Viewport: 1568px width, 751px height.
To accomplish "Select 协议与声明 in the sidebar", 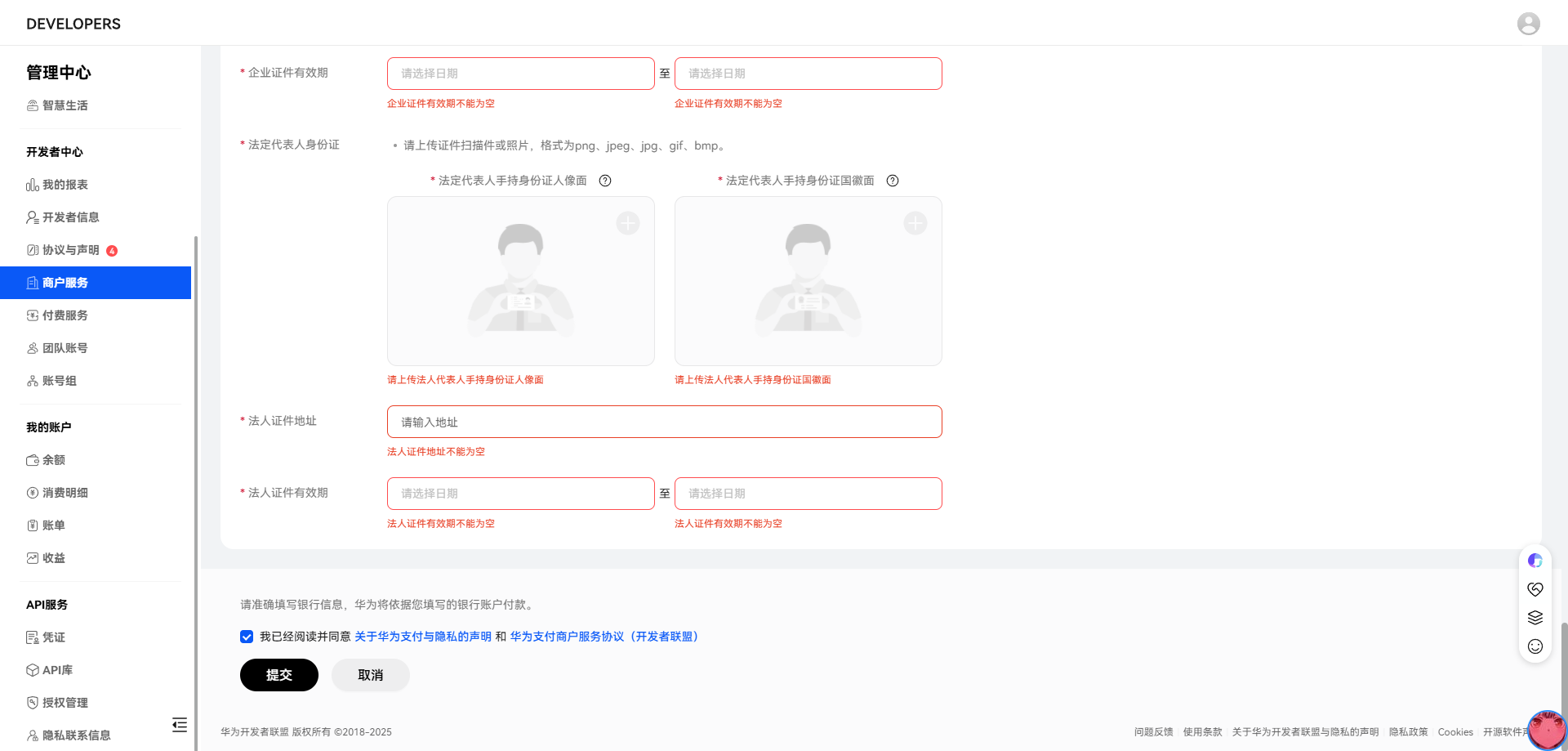I will click(x=71, y=250).
